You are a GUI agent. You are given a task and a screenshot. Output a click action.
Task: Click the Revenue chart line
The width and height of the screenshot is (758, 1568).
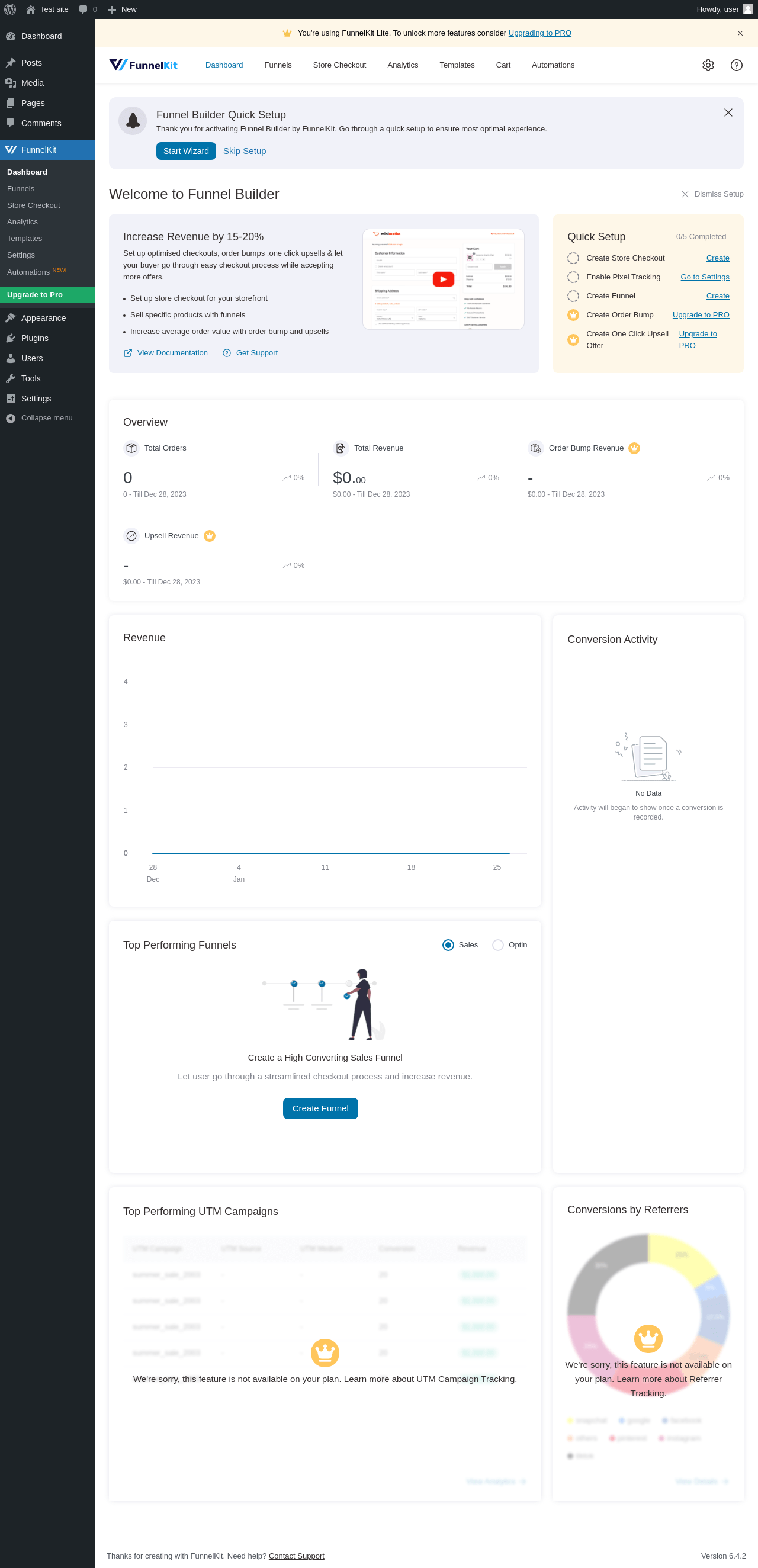pos(330,853)
